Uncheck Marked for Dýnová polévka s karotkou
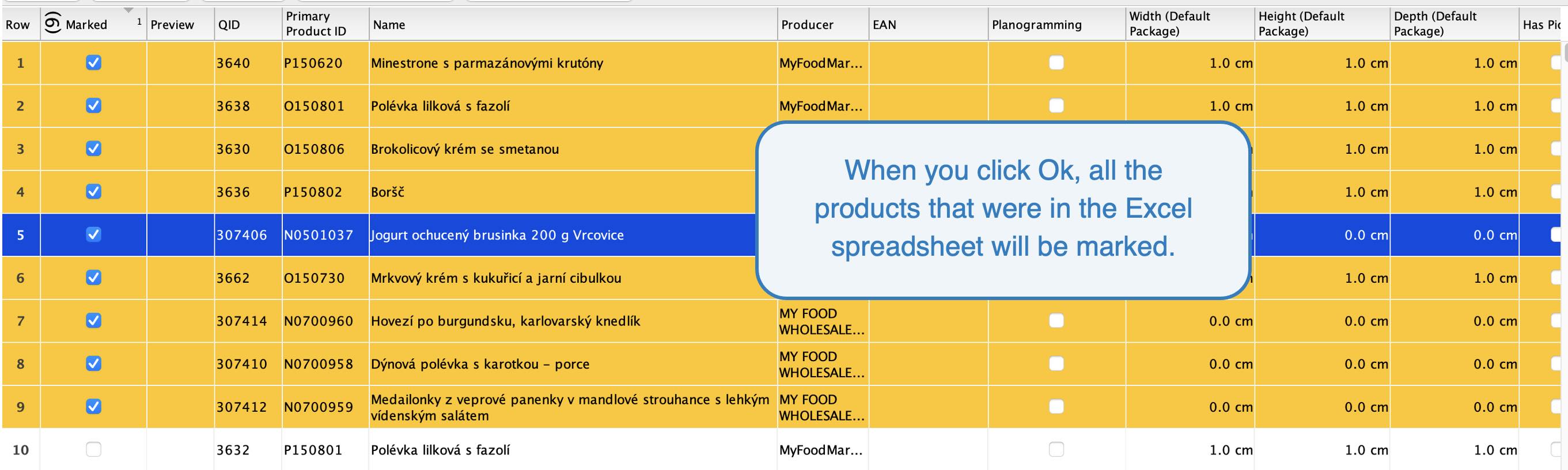The width and height of the screenshot is (1568, 470). pyautogui.click(x=93, y=363)
